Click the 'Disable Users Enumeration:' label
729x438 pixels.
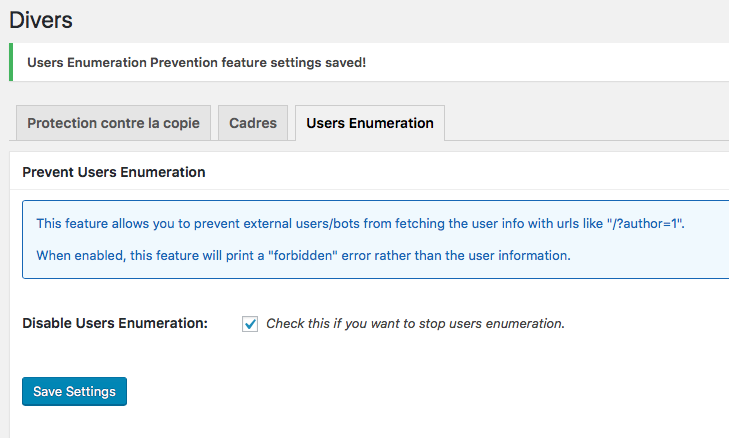[115, 323]
